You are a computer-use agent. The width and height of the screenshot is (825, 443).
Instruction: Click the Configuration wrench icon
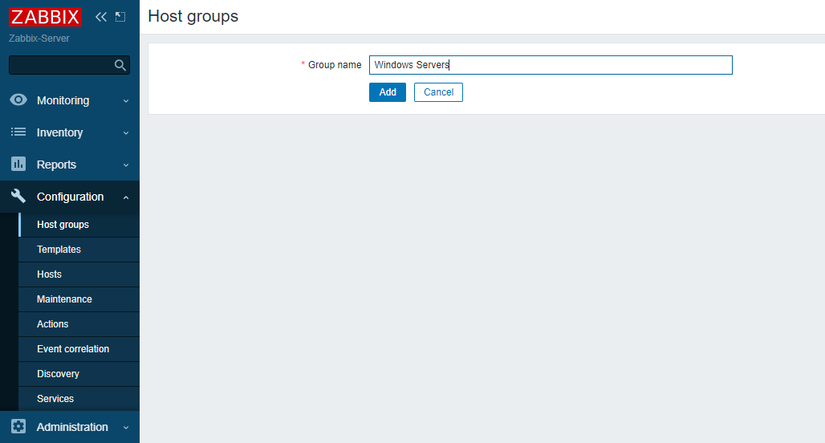(18, 197)
